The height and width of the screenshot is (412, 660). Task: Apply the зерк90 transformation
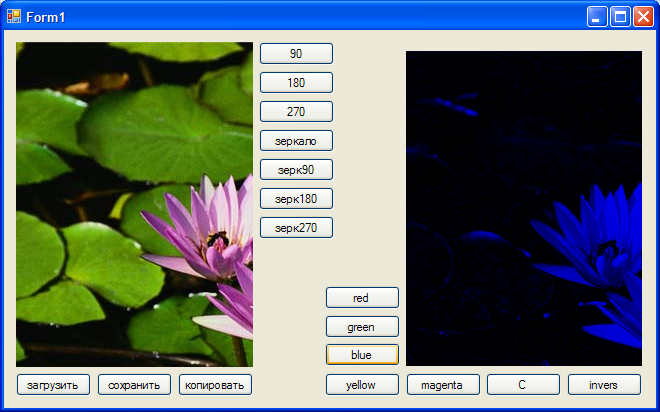296,170
